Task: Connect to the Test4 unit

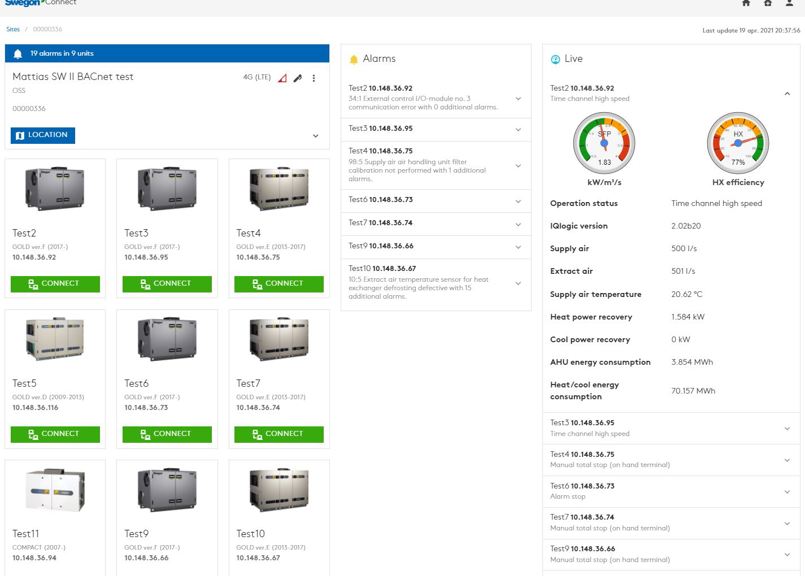Action: [x=279, y=284]
